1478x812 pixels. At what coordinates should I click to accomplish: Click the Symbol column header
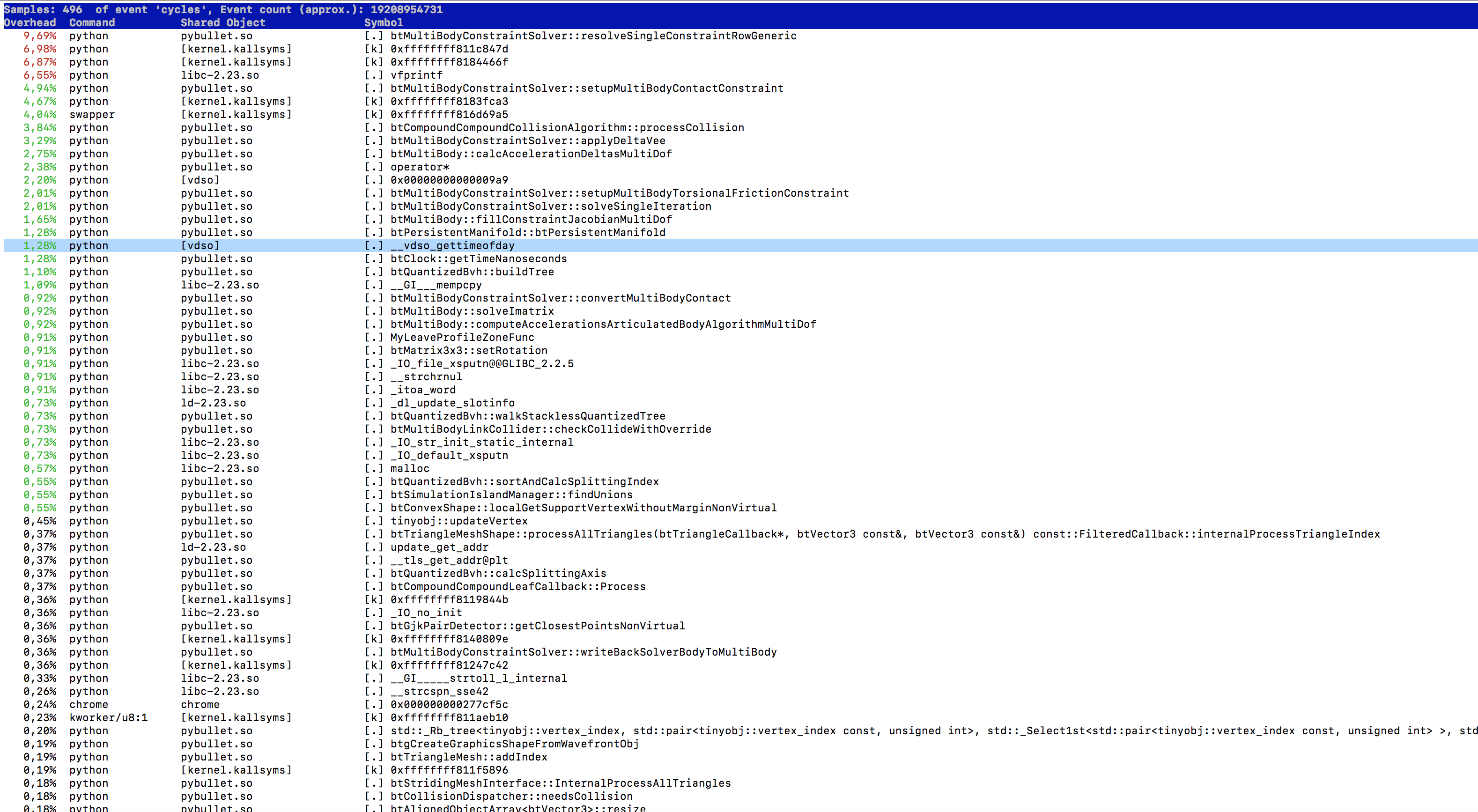[x=383, y=22]
